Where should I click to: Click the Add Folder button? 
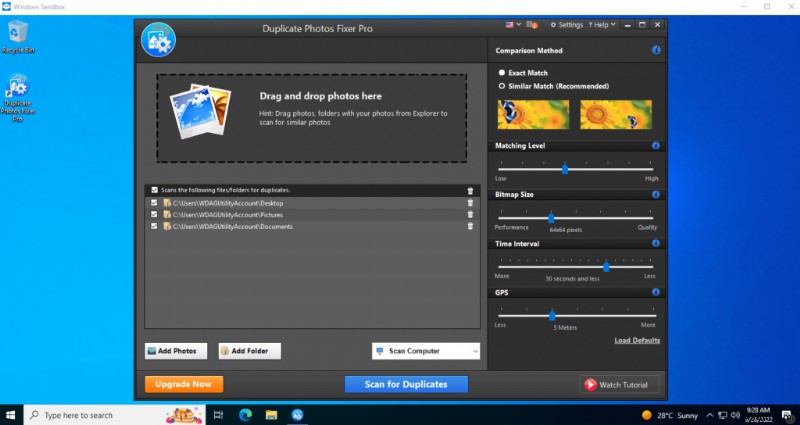249,351
